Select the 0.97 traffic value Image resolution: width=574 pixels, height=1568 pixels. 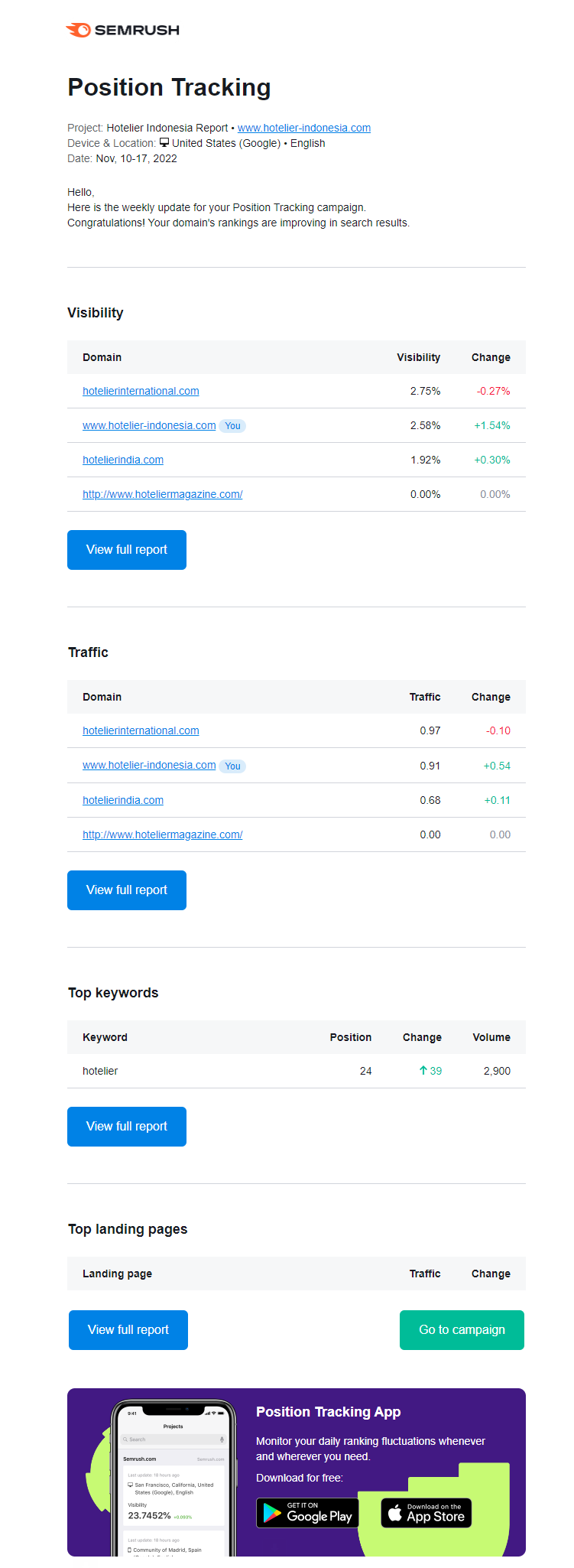coord(430,730)
